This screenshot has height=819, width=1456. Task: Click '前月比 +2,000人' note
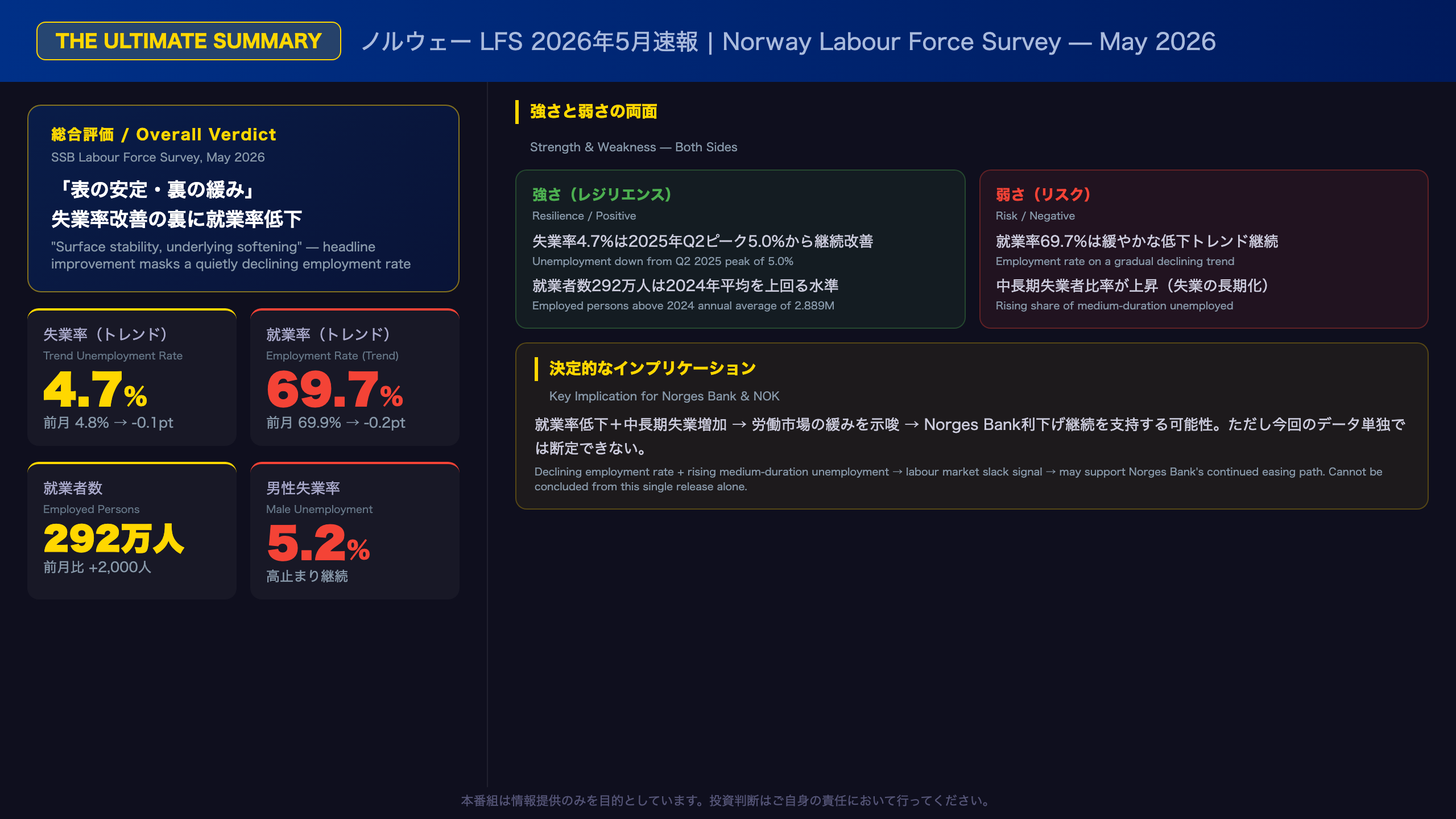[97, 567]
